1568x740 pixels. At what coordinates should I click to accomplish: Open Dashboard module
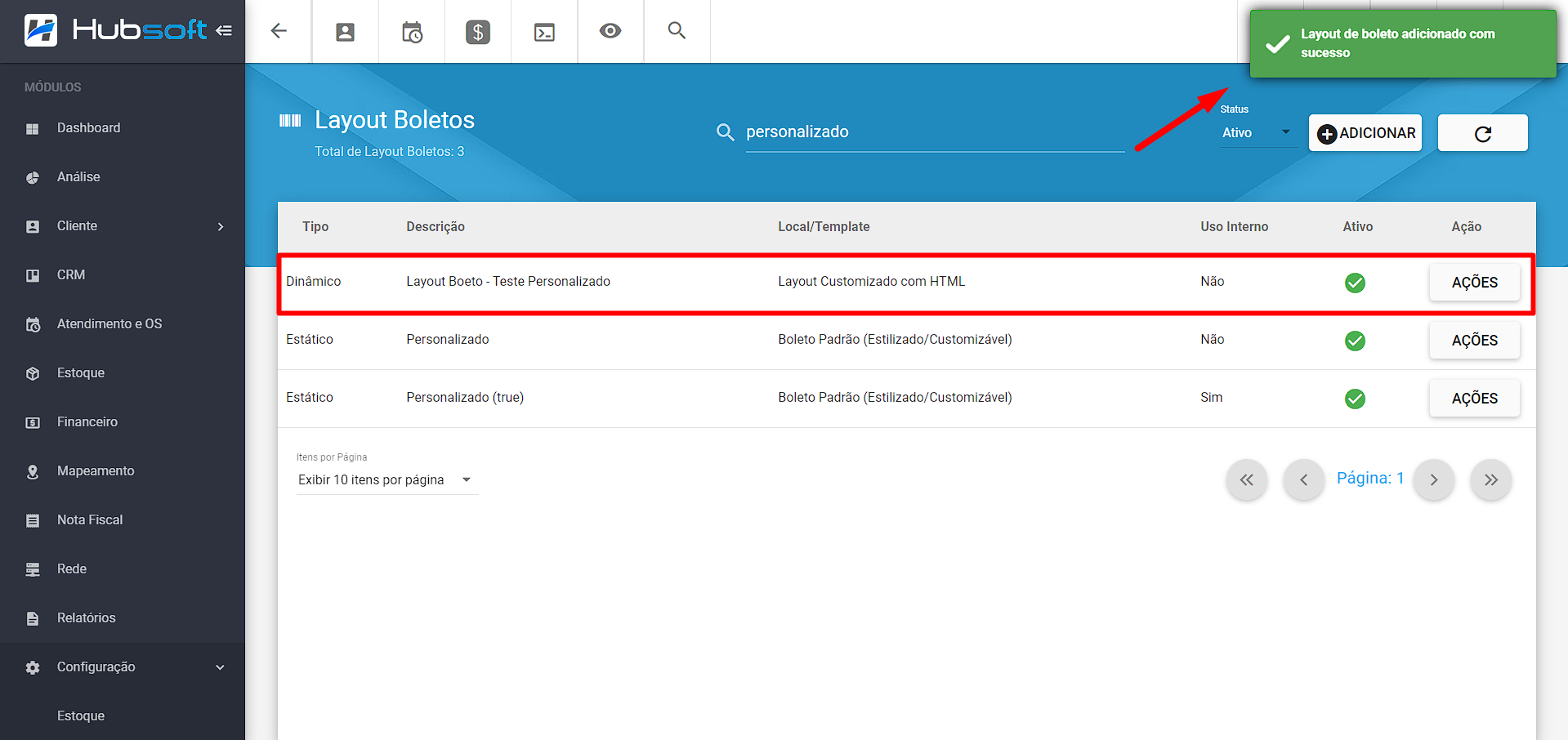[88, 128]
